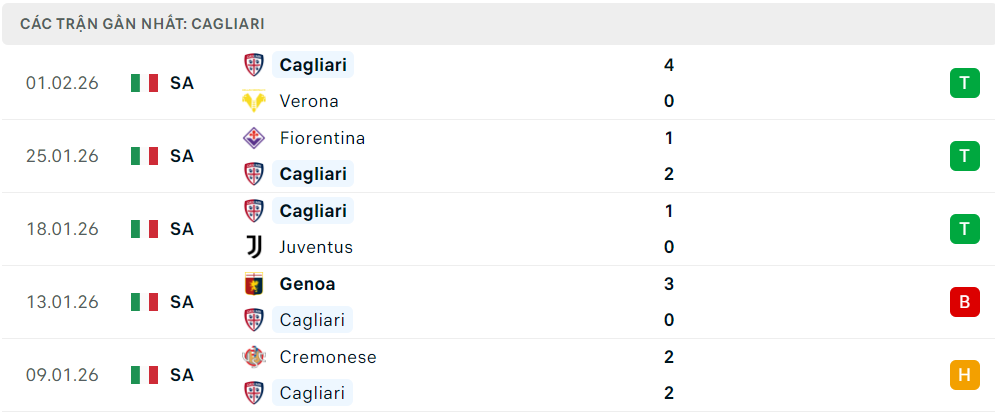The width and height of the screenshot is (995, 413).
Task: Click Italy flag in 13.01.26 match row
Action: click(x=144, y=302)
